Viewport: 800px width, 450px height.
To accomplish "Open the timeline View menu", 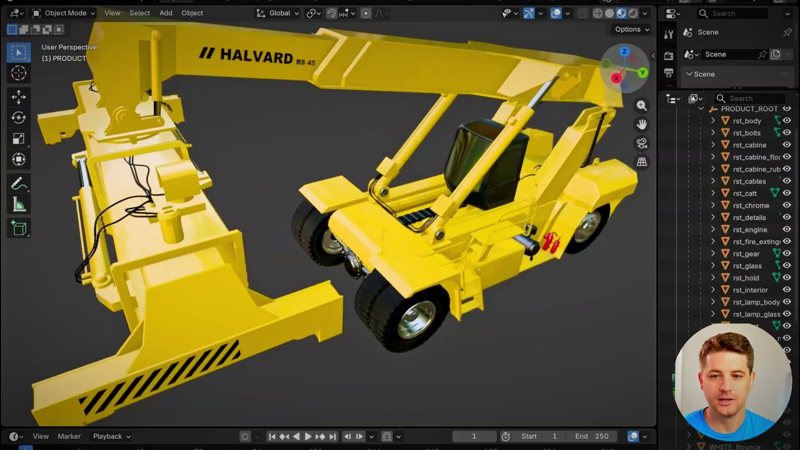I will coord(41,436).
